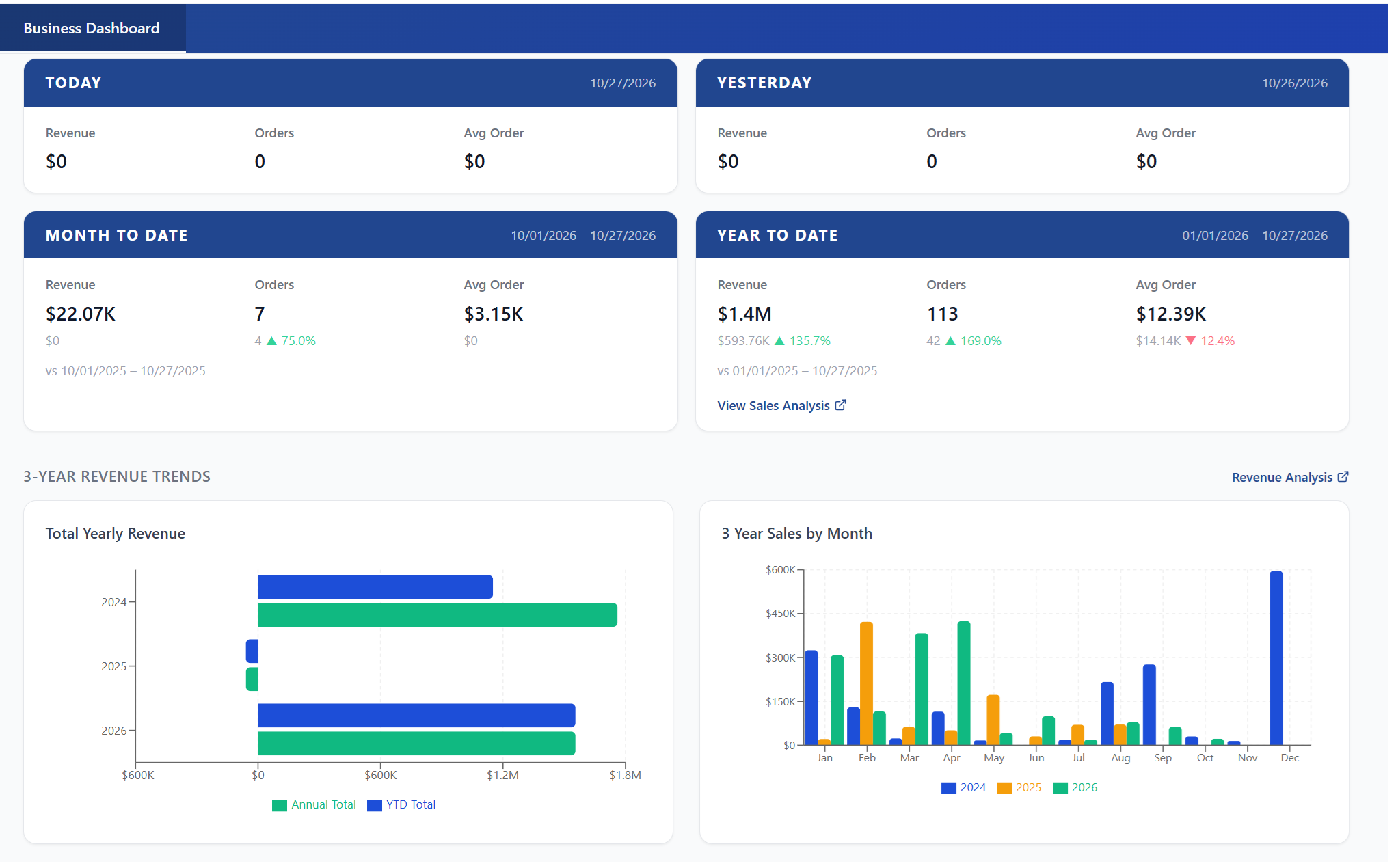Toggle the Annual Total legend swatch
The image size is (1396, 868).
[x=279, y=805]
